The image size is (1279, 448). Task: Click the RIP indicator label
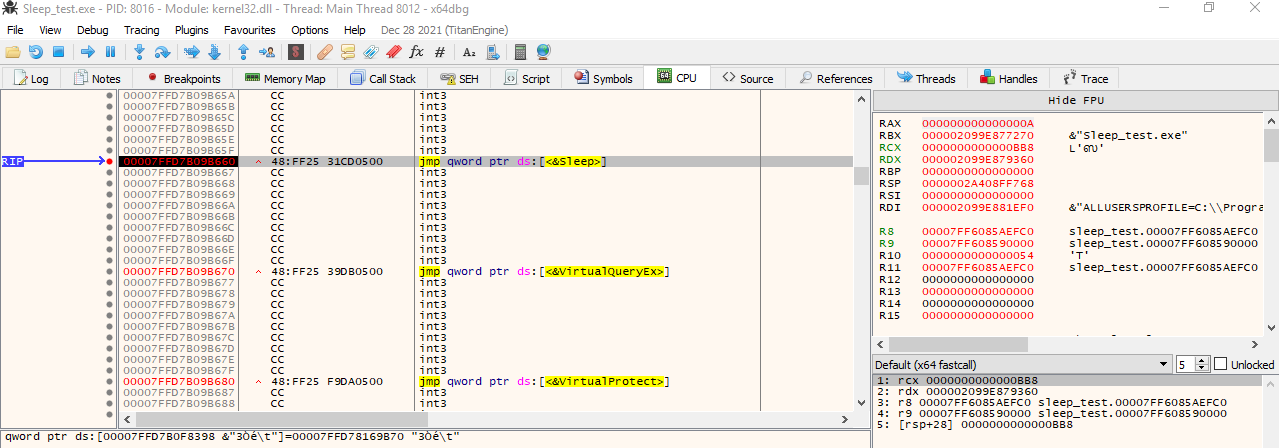pos(12,161)
